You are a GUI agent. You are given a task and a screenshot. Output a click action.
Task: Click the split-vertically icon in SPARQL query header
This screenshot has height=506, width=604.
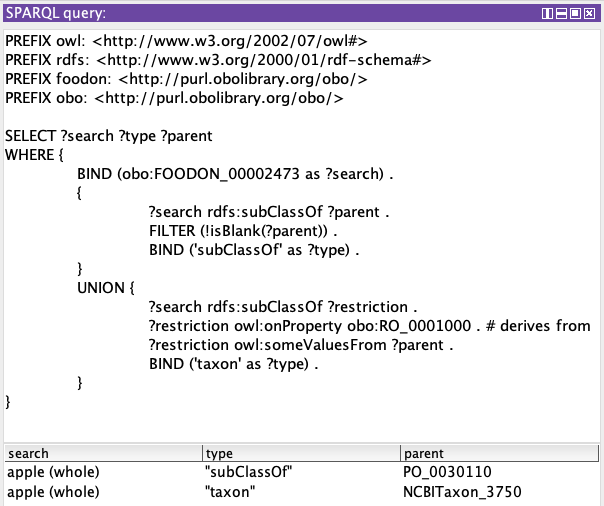[547, 13]
